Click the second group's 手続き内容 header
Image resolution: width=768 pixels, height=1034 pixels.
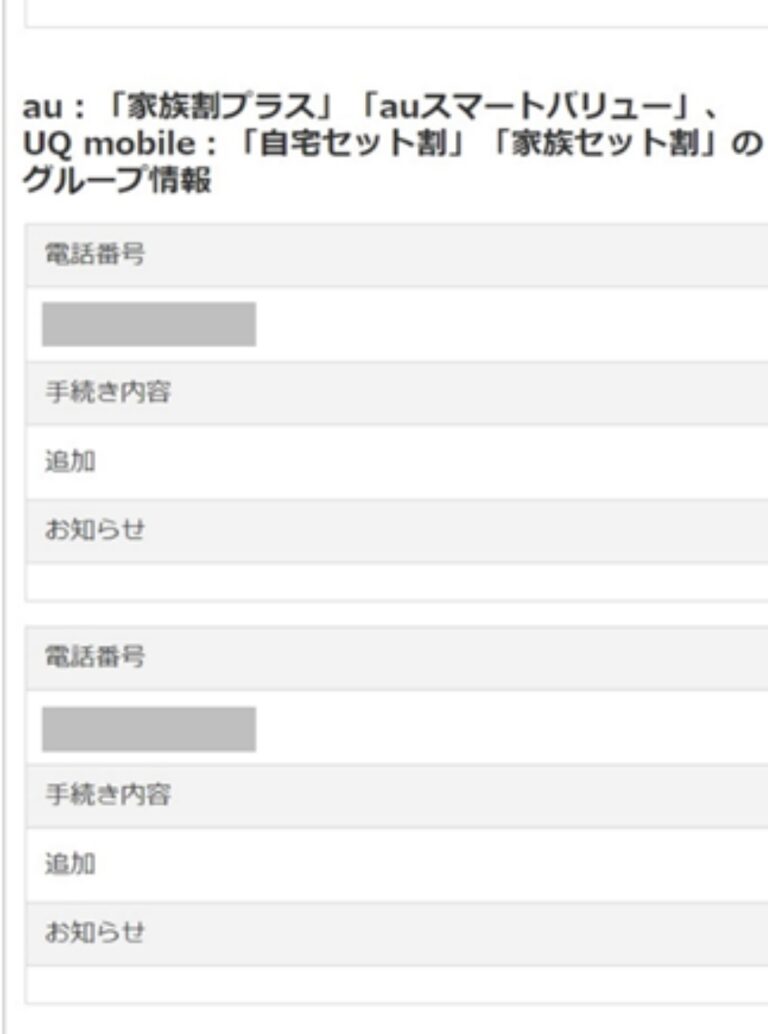[107, 796]
